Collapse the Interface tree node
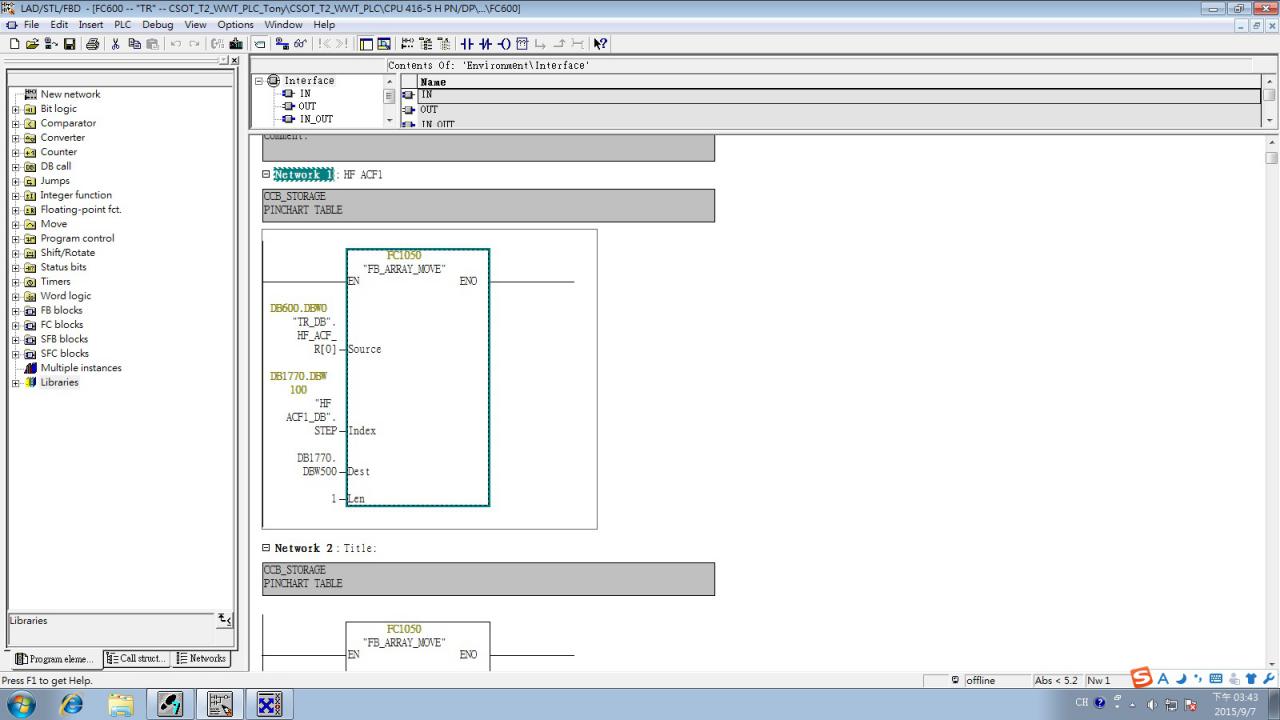 (x=259, y=81)
